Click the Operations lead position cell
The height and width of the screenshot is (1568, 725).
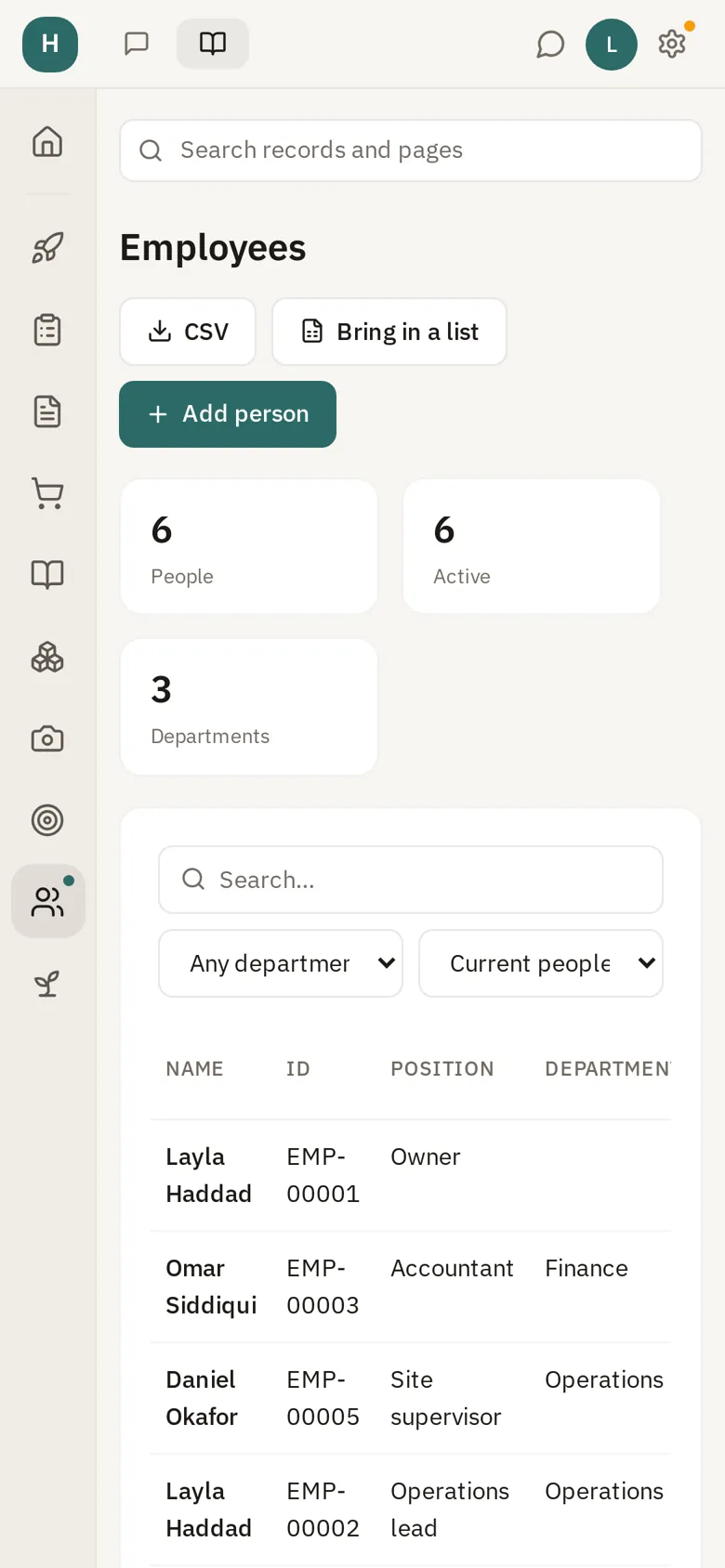point(450,1509)
